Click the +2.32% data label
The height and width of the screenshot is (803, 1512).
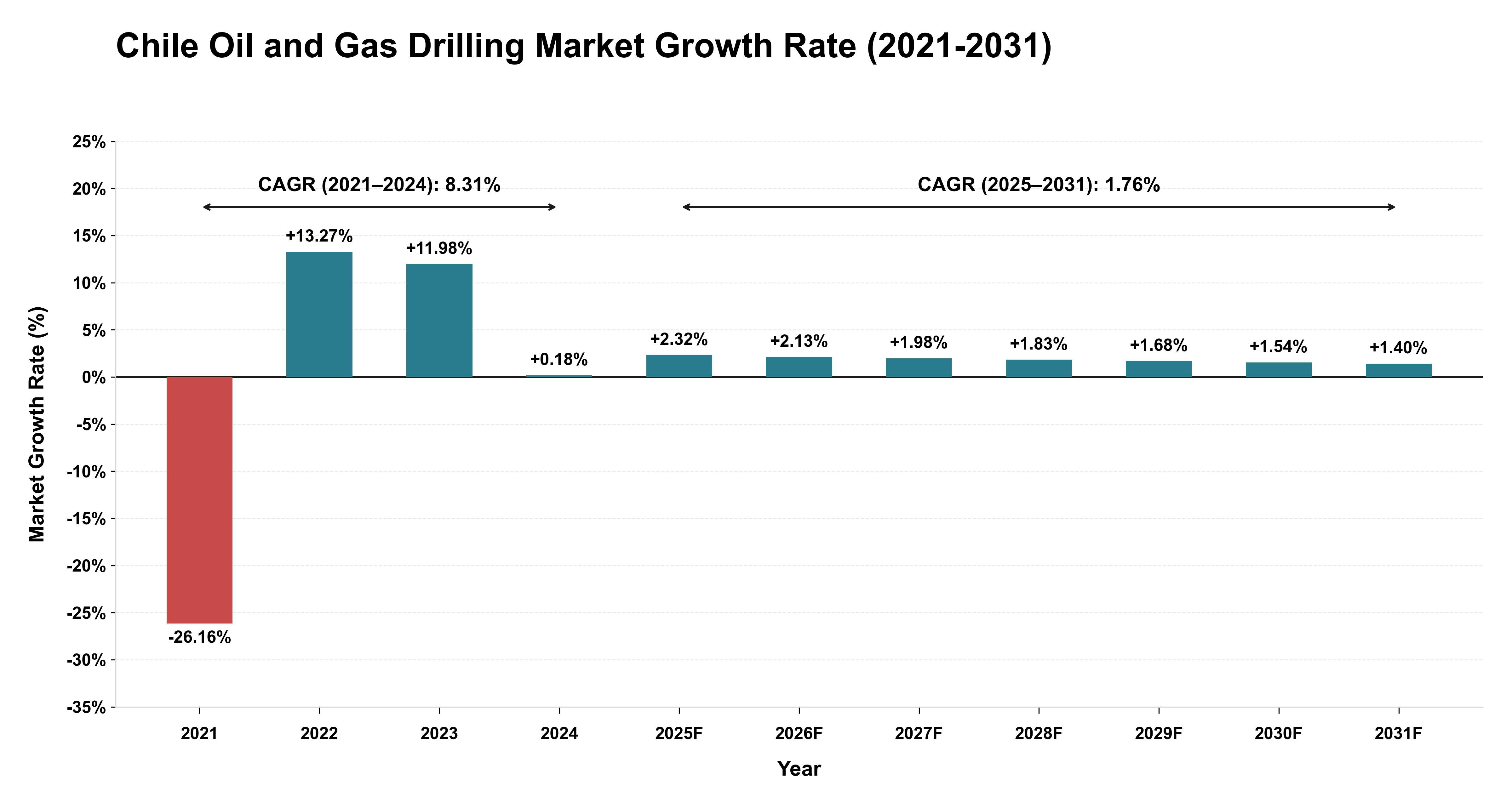pos(679,339)
